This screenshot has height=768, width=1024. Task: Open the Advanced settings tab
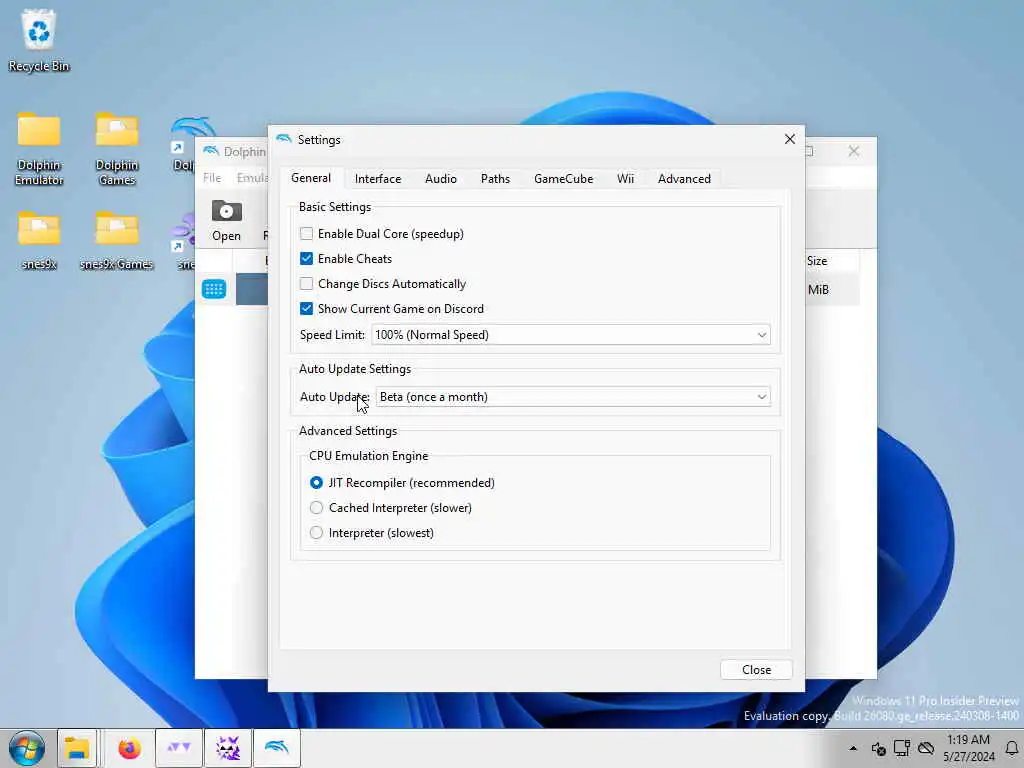click(x=684, y=178)
